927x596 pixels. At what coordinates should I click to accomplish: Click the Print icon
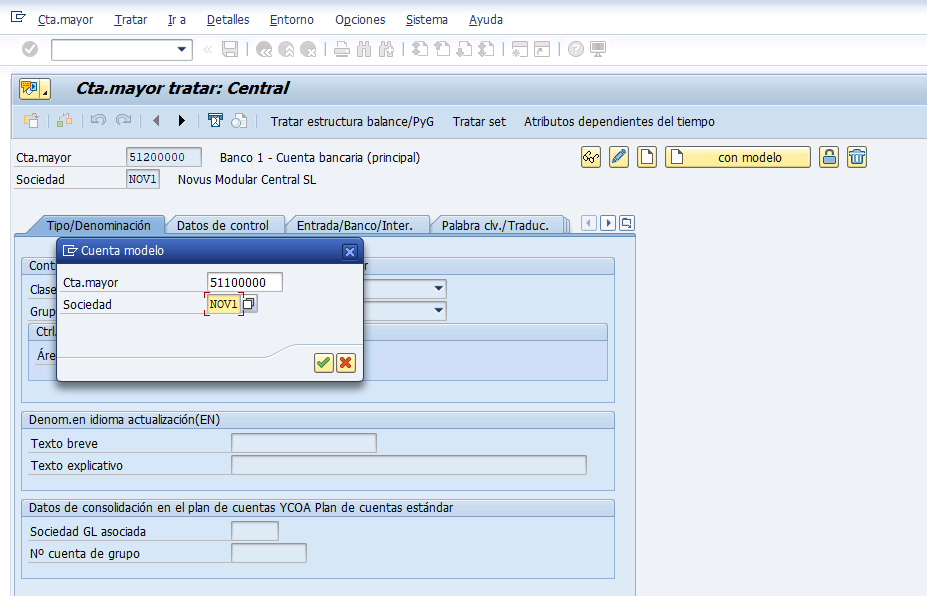342,49
